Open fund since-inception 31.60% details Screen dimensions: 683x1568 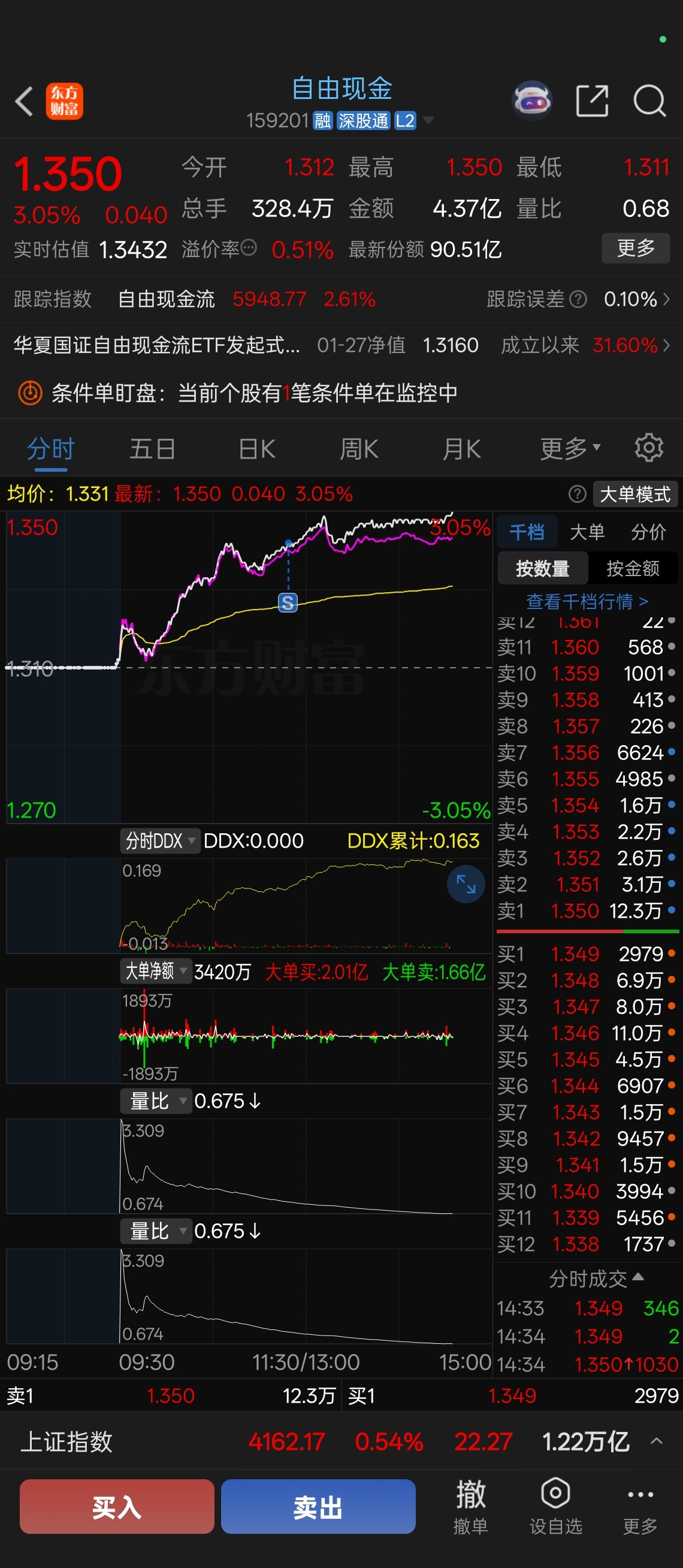pyautogui.click(x=586, y=345)
